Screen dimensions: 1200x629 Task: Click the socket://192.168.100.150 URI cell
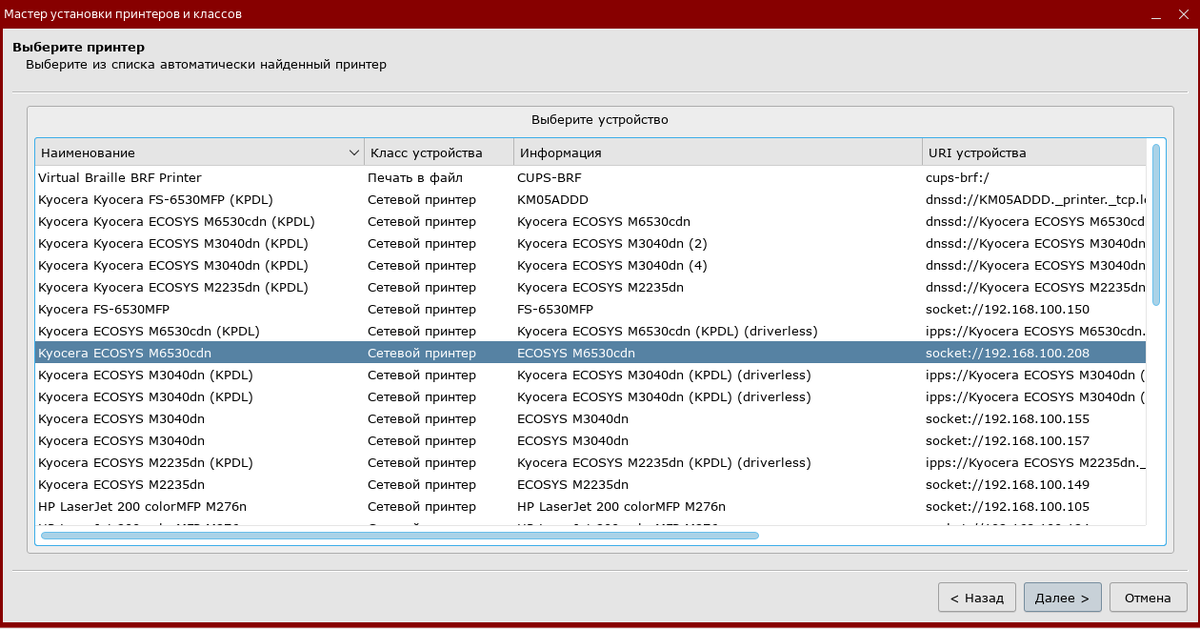click(x=1008, y=309)
